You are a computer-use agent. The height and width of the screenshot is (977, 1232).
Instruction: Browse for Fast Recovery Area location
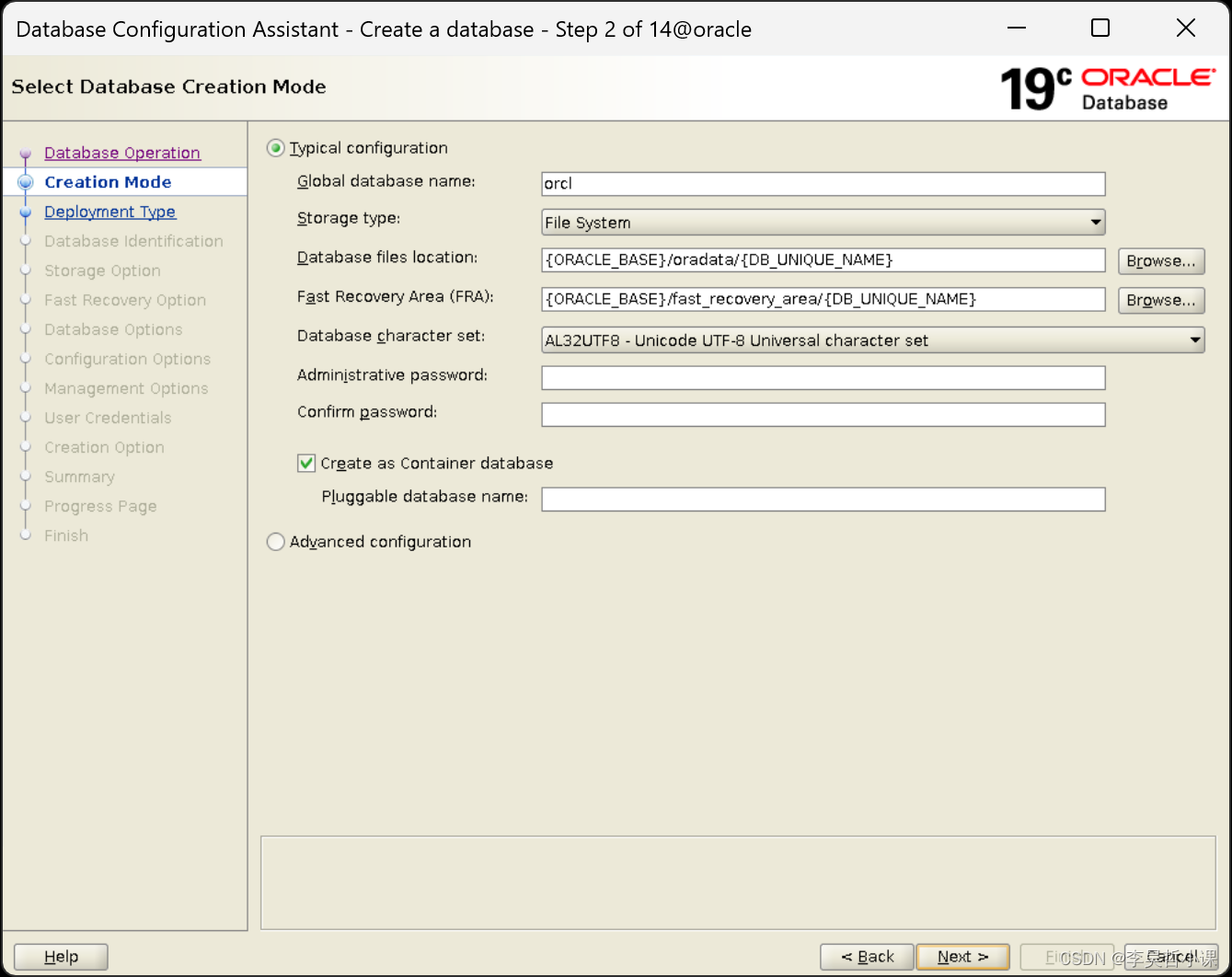coord(1161,300)
